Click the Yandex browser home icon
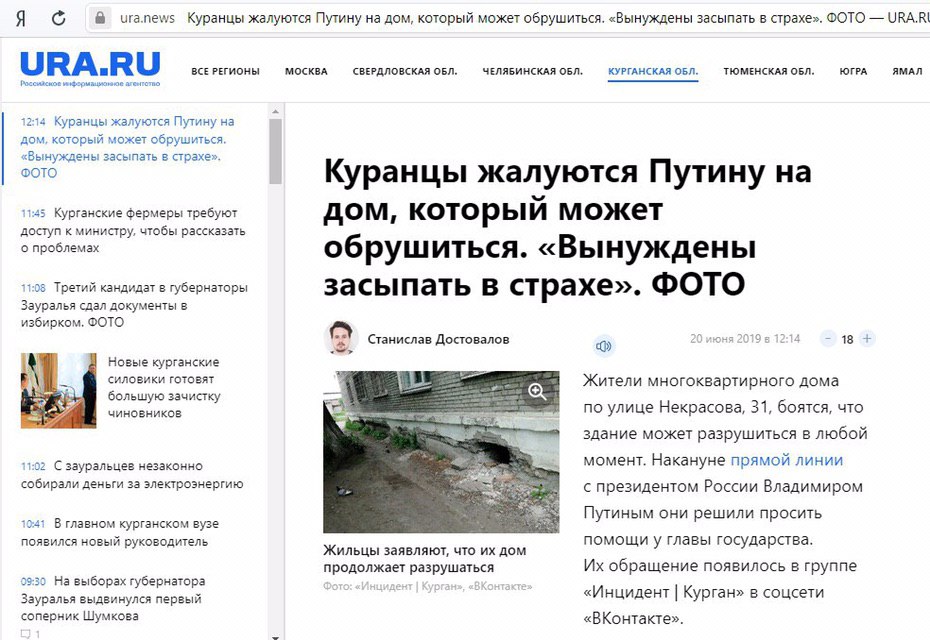 (x=21, y=18)
